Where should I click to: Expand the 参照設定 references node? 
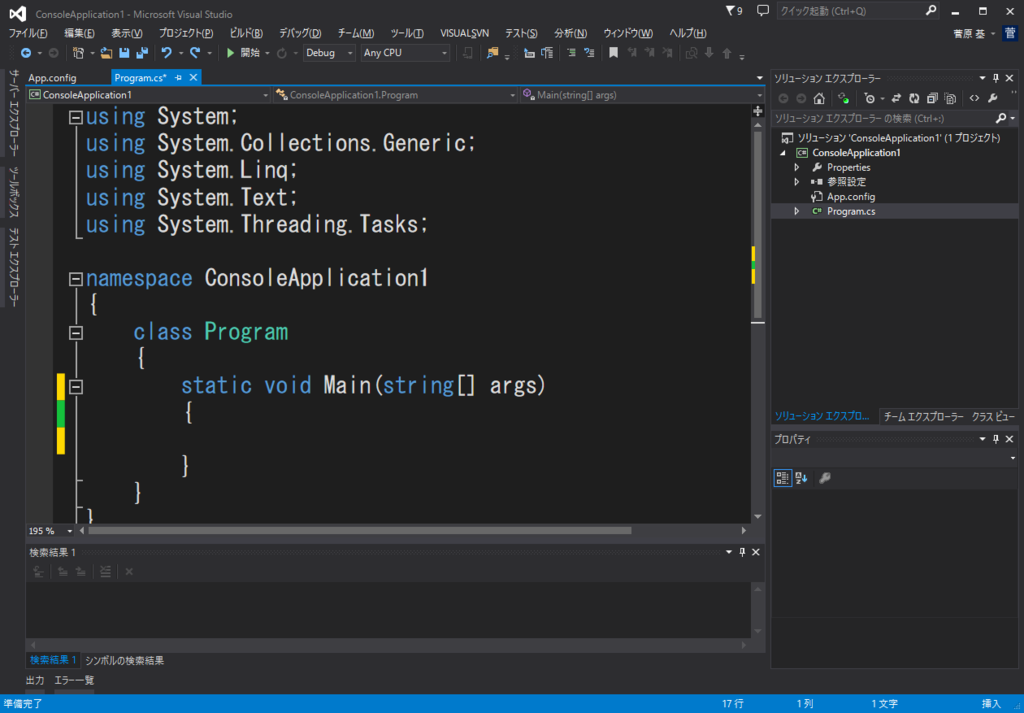coord(796,182)
